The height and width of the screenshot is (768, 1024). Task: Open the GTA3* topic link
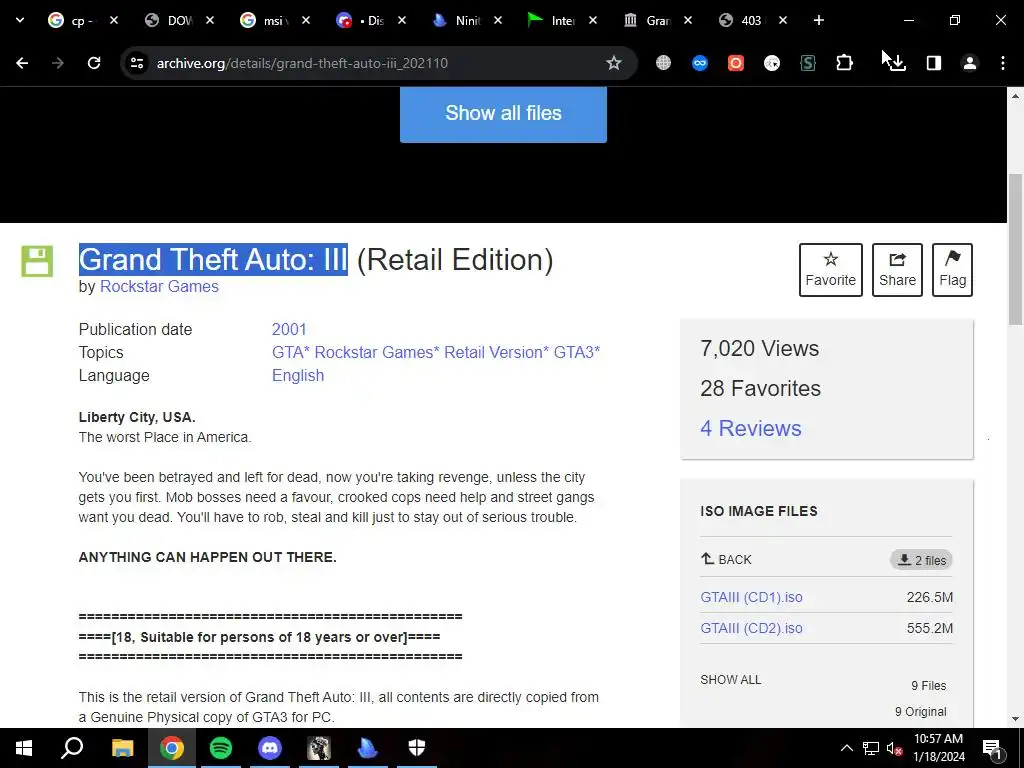tap(577, 353)
